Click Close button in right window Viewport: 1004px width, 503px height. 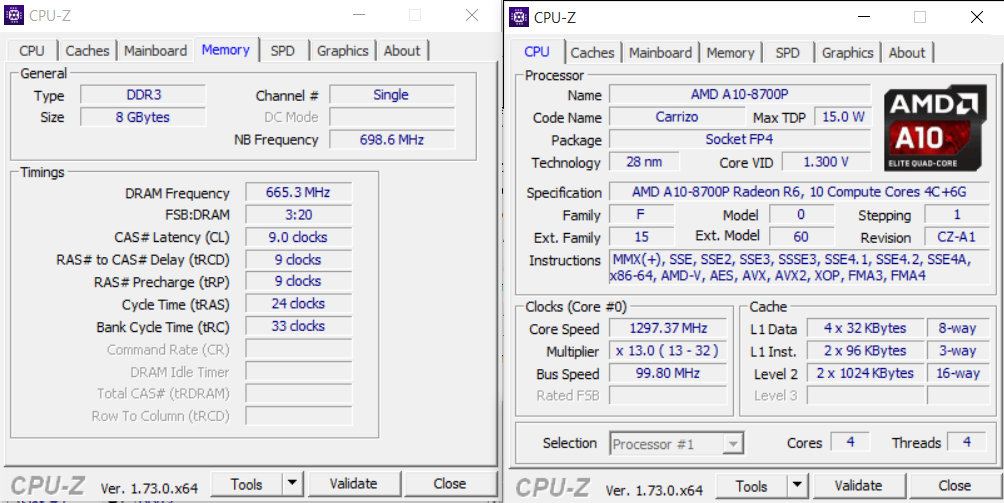955,486
